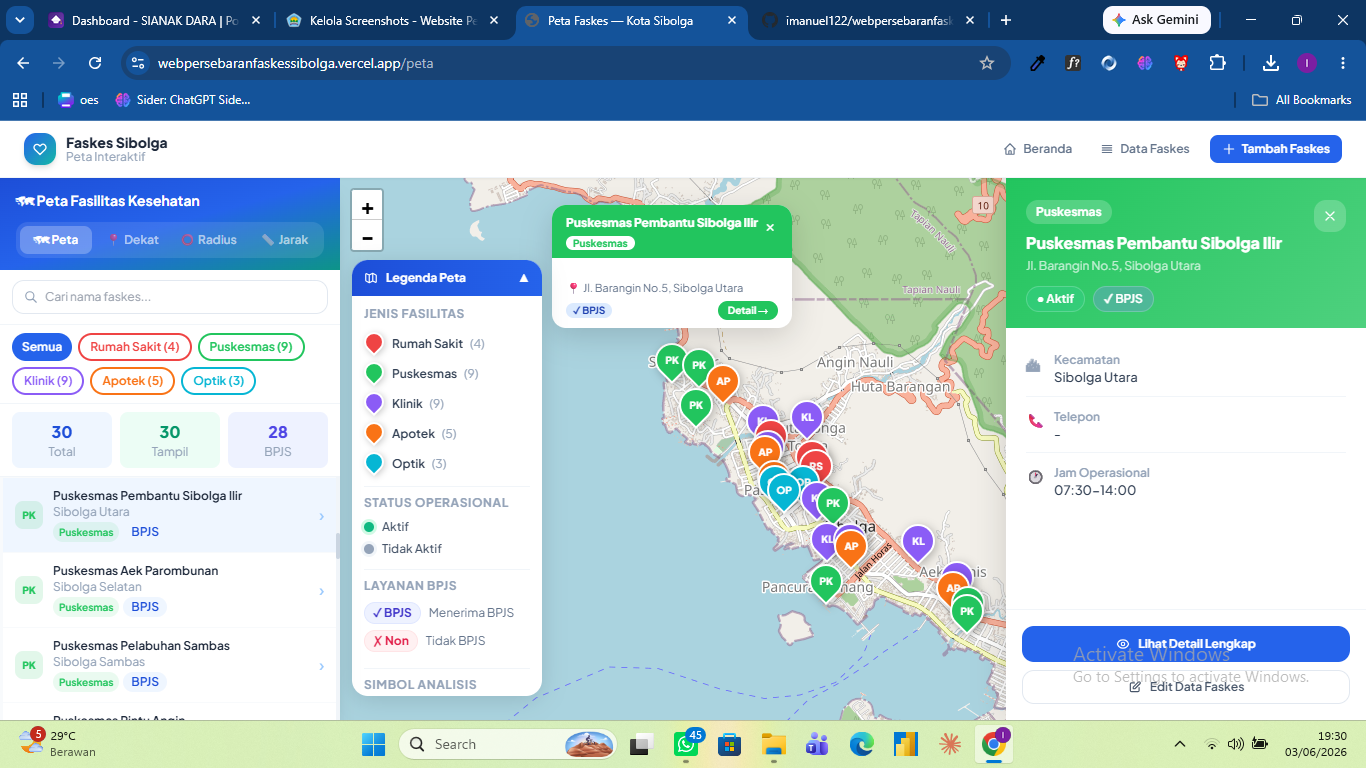
Task: Click red Rumah Sakit legend marker
Action: pyautogui.click(x=374, y=344)
